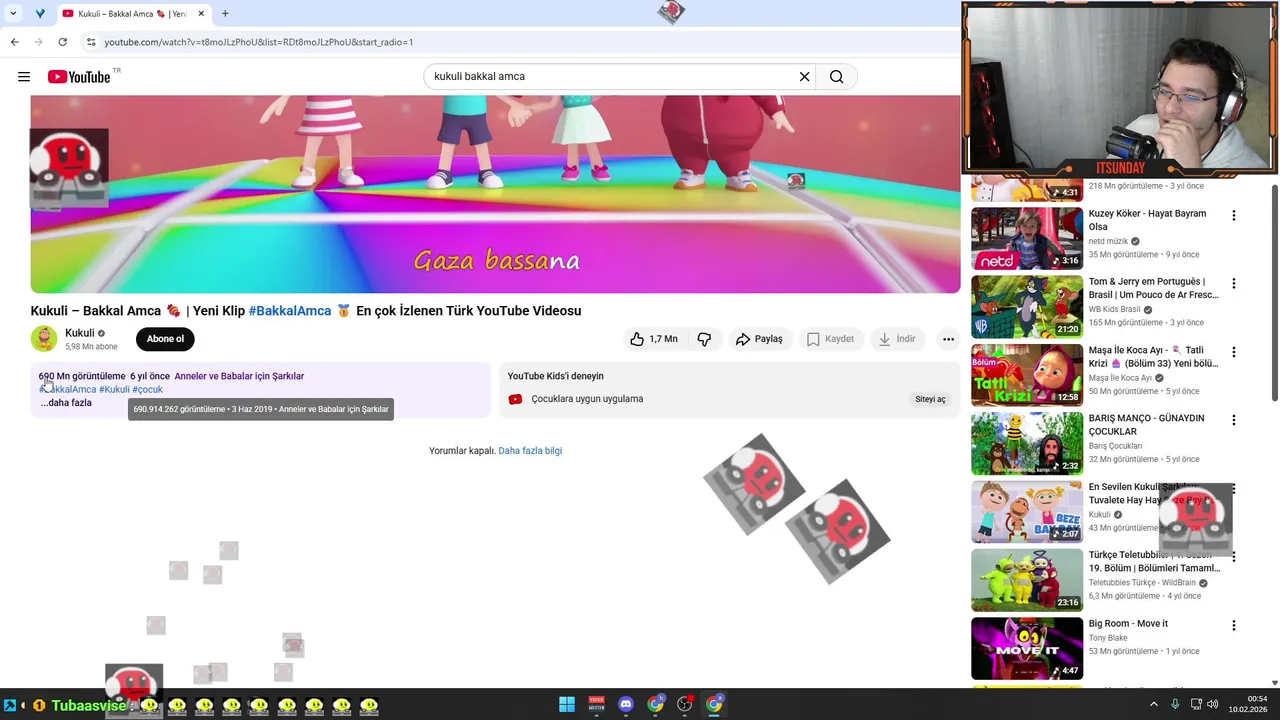Open the taskbar volume speaker icon
The image size is (1280, 720).
click(x=1213, y=705)
